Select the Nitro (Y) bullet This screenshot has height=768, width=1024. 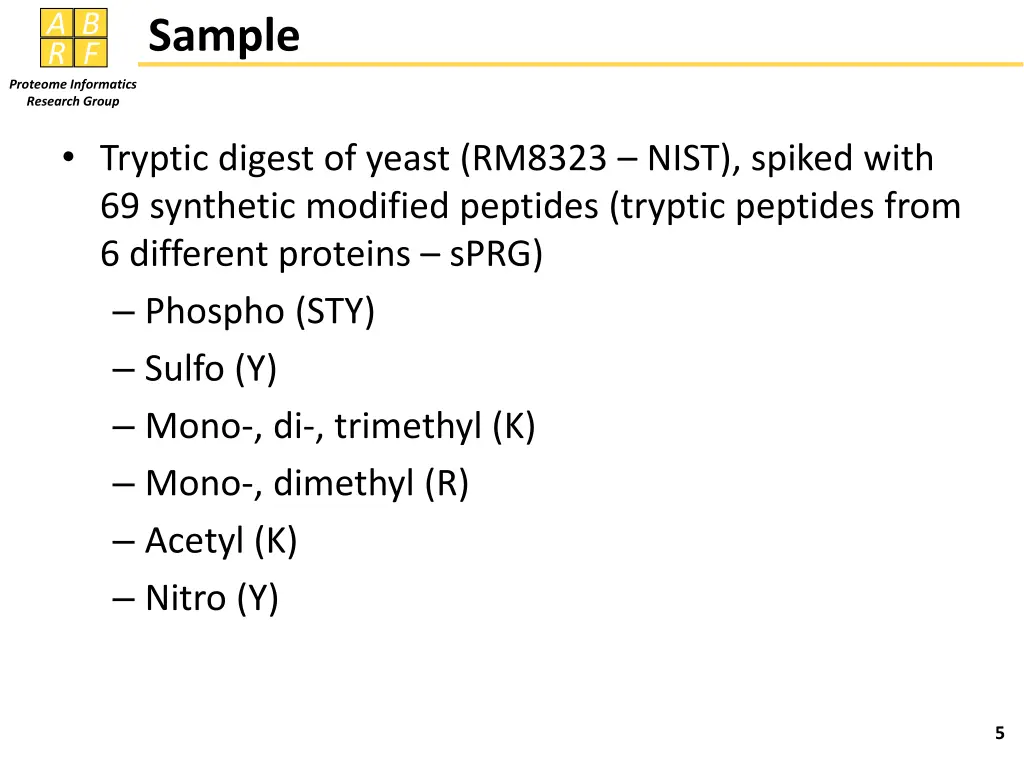196,599
